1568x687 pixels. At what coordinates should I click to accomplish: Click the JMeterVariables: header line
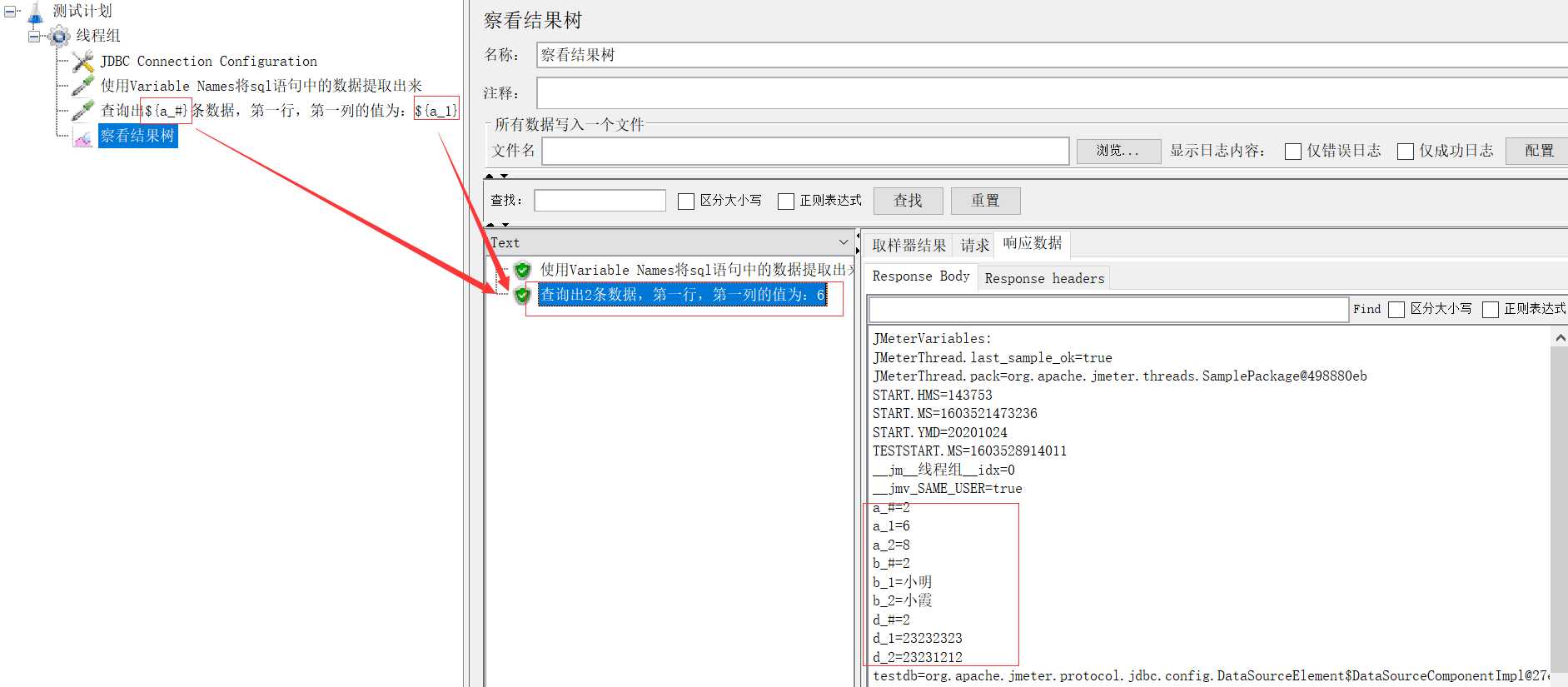pyautogui.click(x=932, y=338)
